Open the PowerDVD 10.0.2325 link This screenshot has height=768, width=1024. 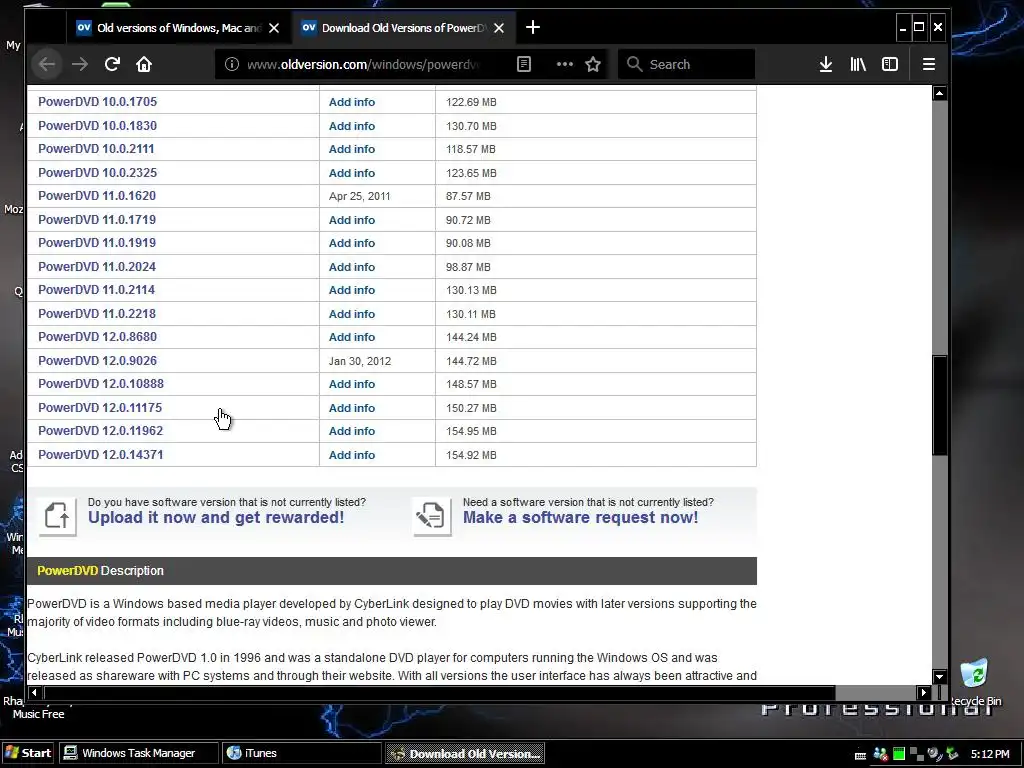click(97, 172)
